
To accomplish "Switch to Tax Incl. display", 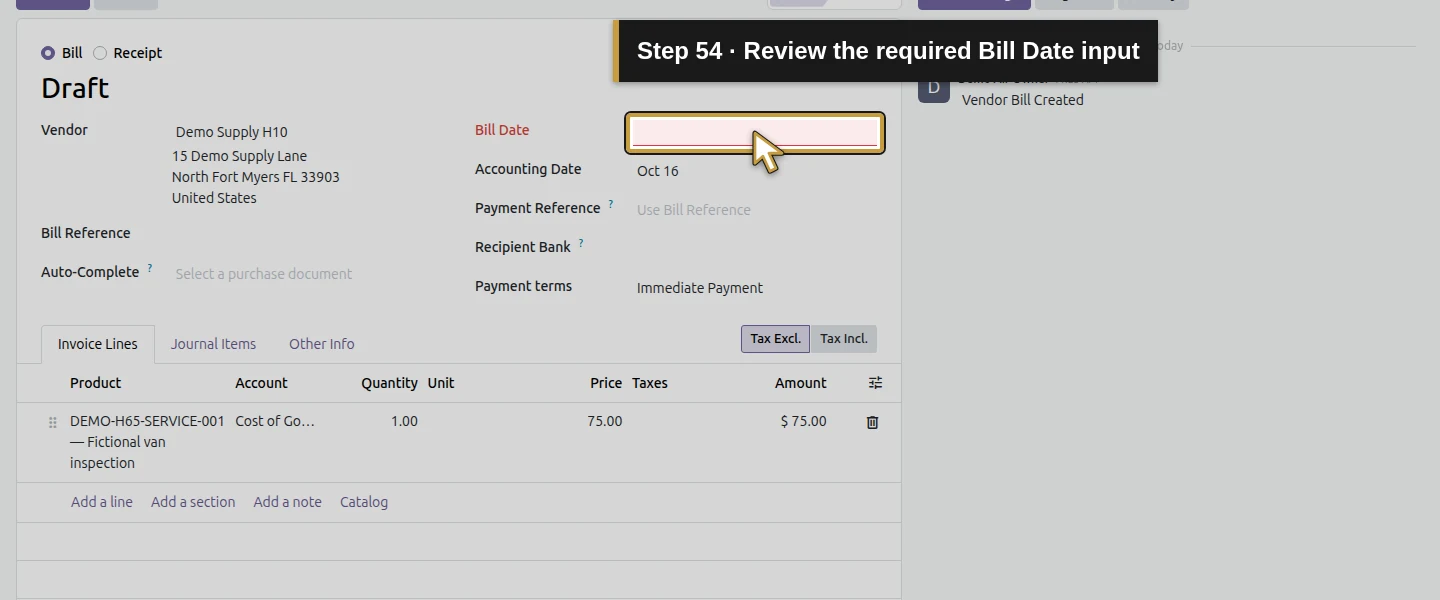I will click(843, 339).
